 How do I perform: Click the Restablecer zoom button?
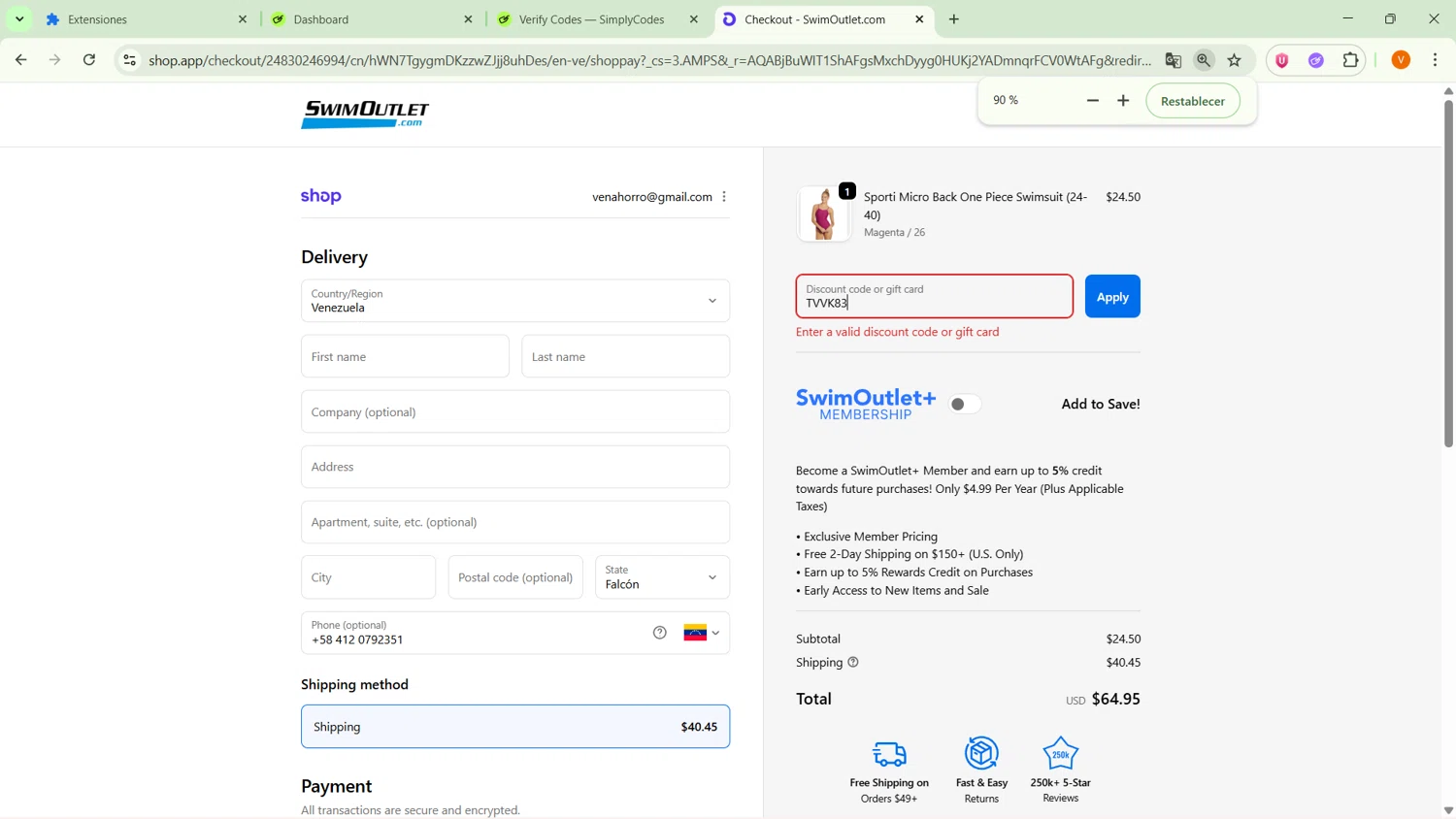(x=1193, y=101)
